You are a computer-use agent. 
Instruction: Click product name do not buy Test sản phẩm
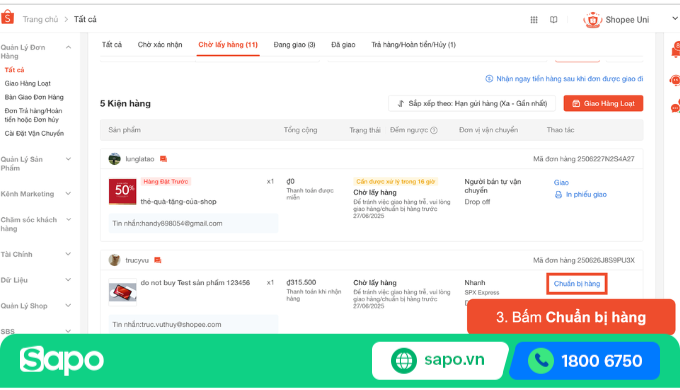click(195, 283)
